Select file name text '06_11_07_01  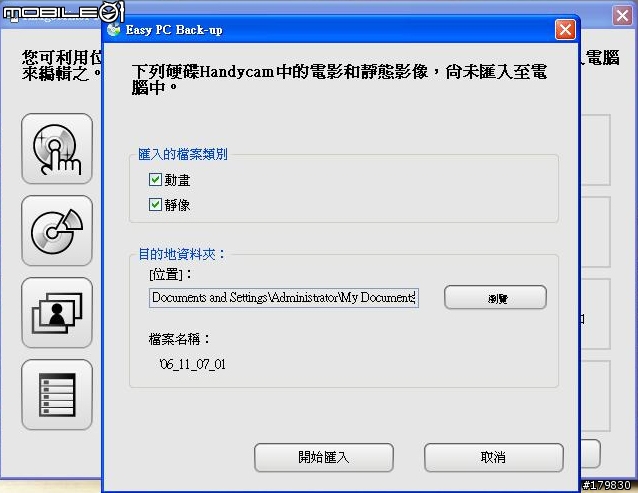coord(192,364)
